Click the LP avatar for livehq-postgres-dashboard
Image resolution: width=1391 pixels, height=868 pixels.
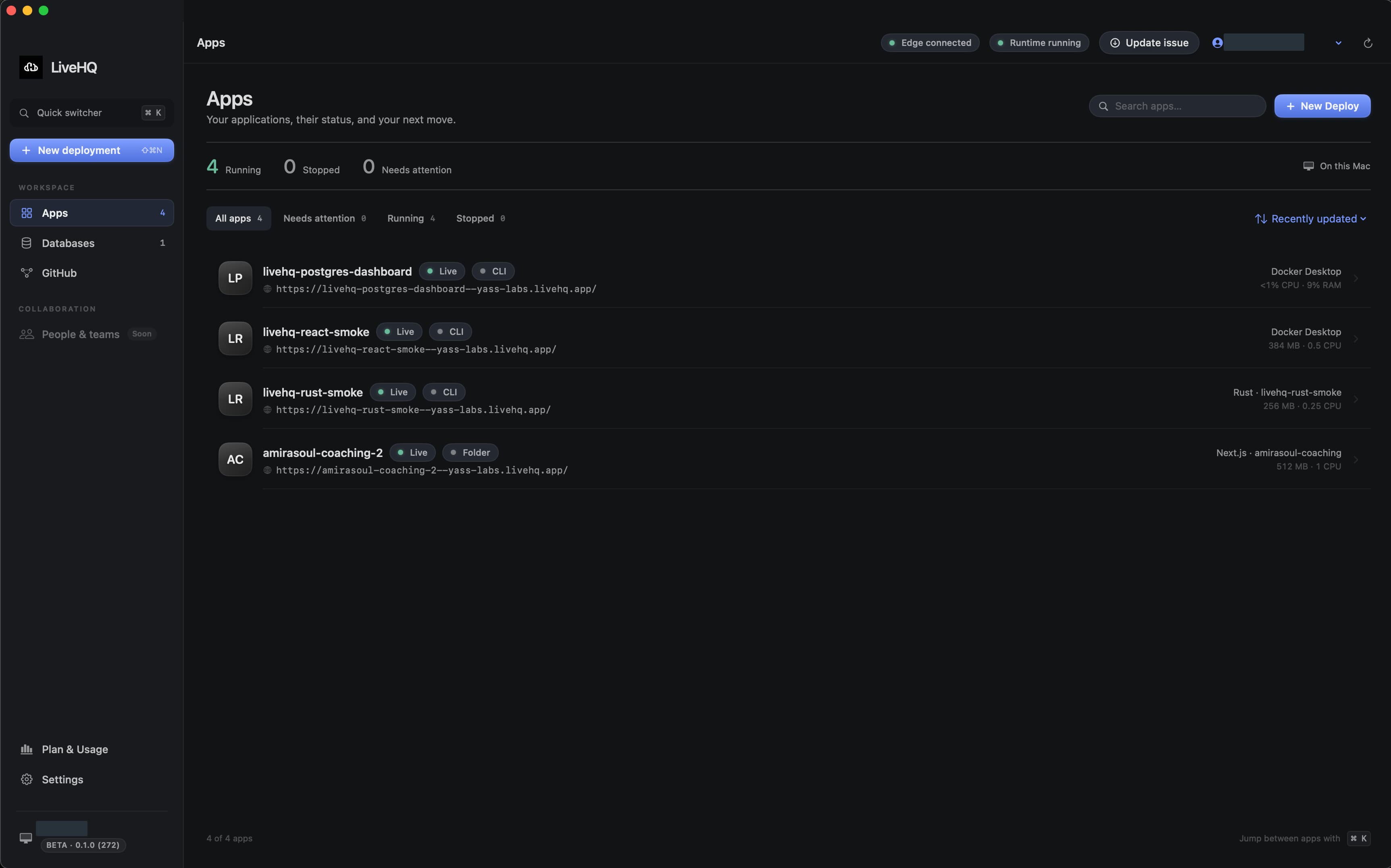pyautogui.click(x=235, y=278)
